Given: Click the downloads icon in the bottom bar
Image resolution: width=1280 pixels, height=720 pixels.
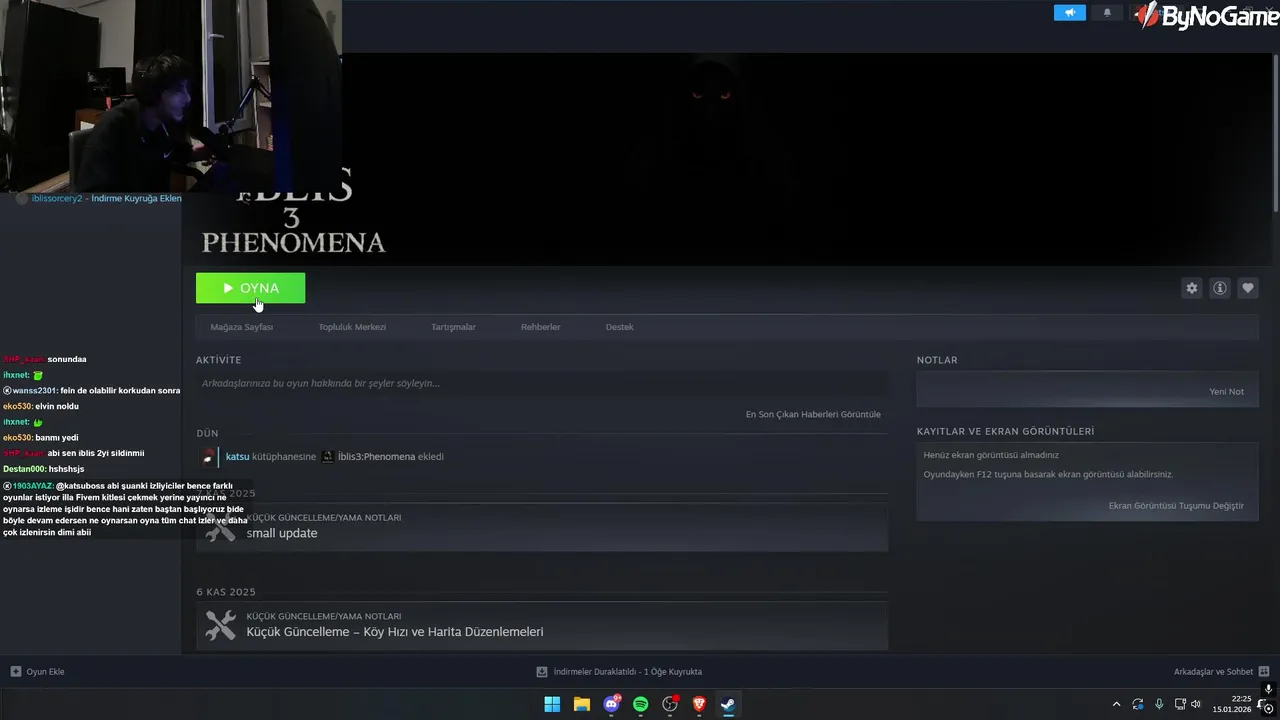Looking at the screenshot, I should (542, 672).
